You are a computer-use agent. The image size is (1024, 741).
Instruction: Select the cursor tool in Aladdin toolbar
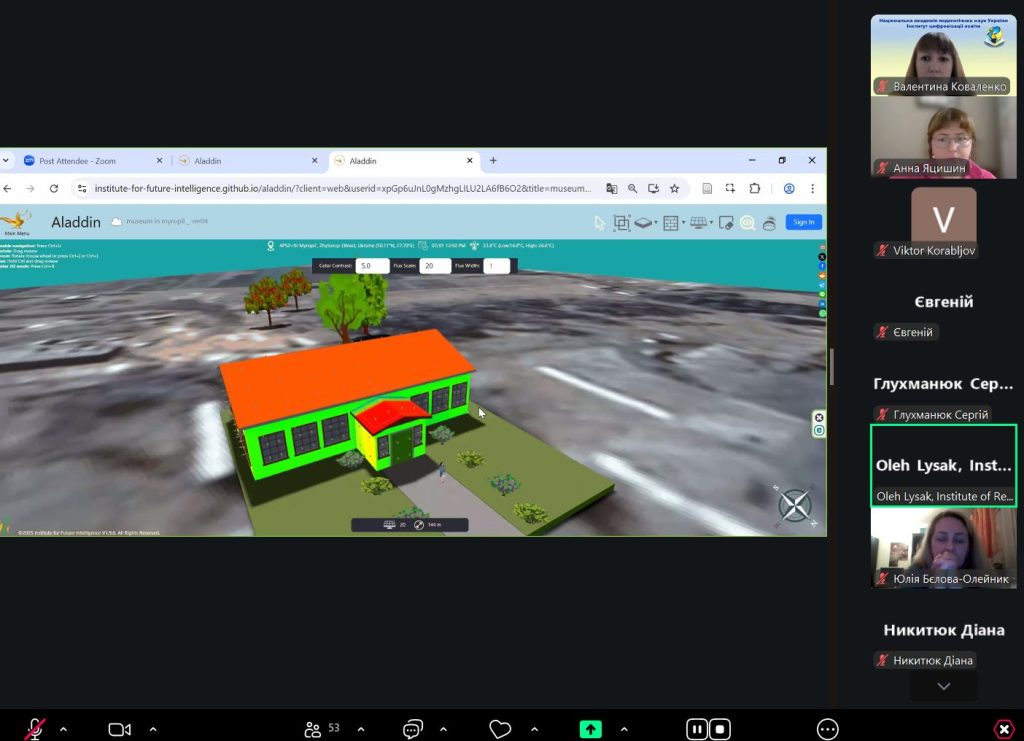click(600, 222)
